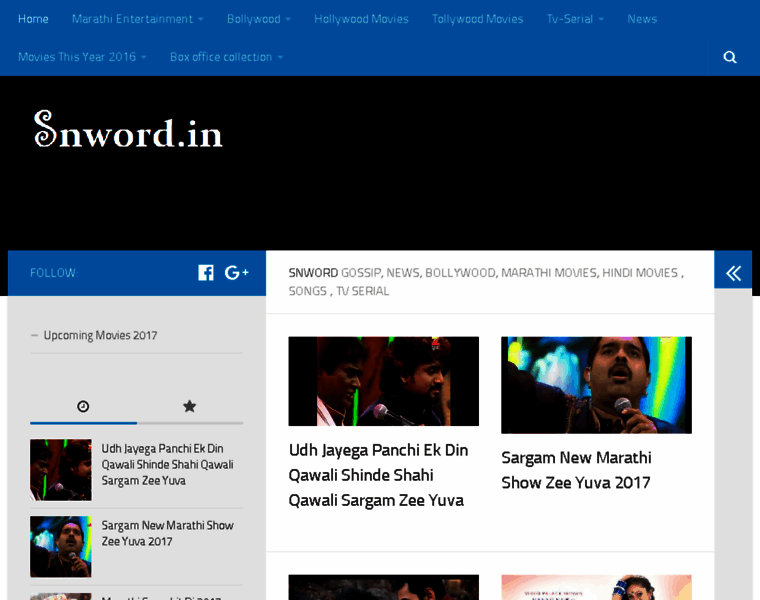Open sidebar Udh Jayega Panchi post thumbnail

pyautogui.click(x=61, y=470)
